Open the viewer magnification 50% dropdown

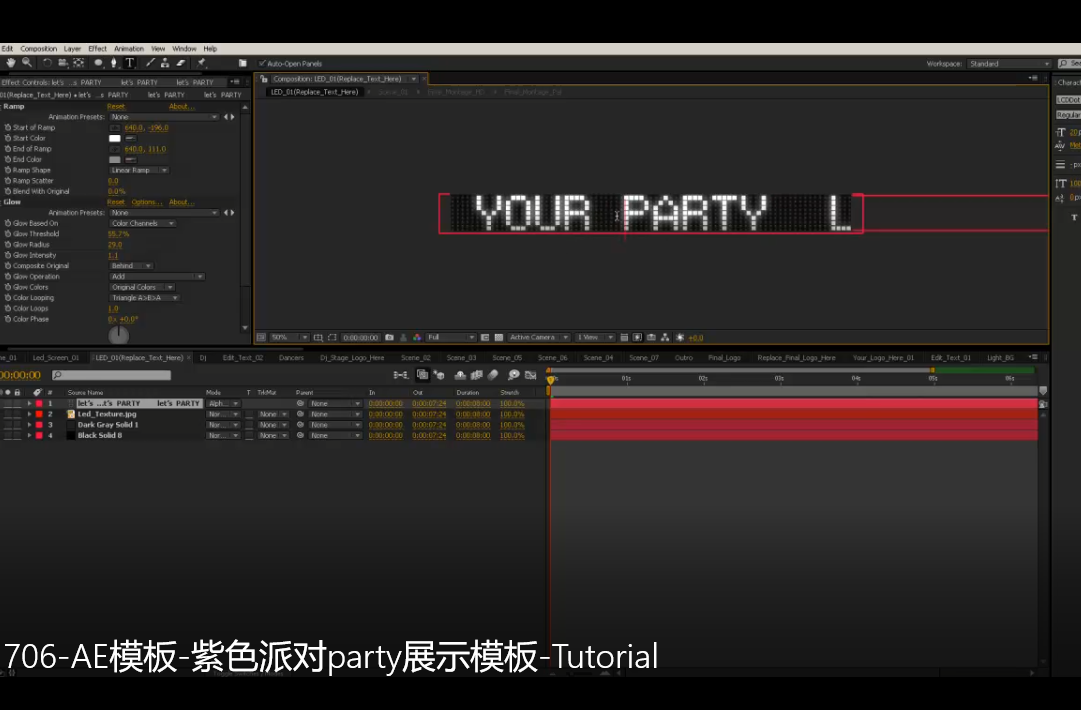(289, 338)
